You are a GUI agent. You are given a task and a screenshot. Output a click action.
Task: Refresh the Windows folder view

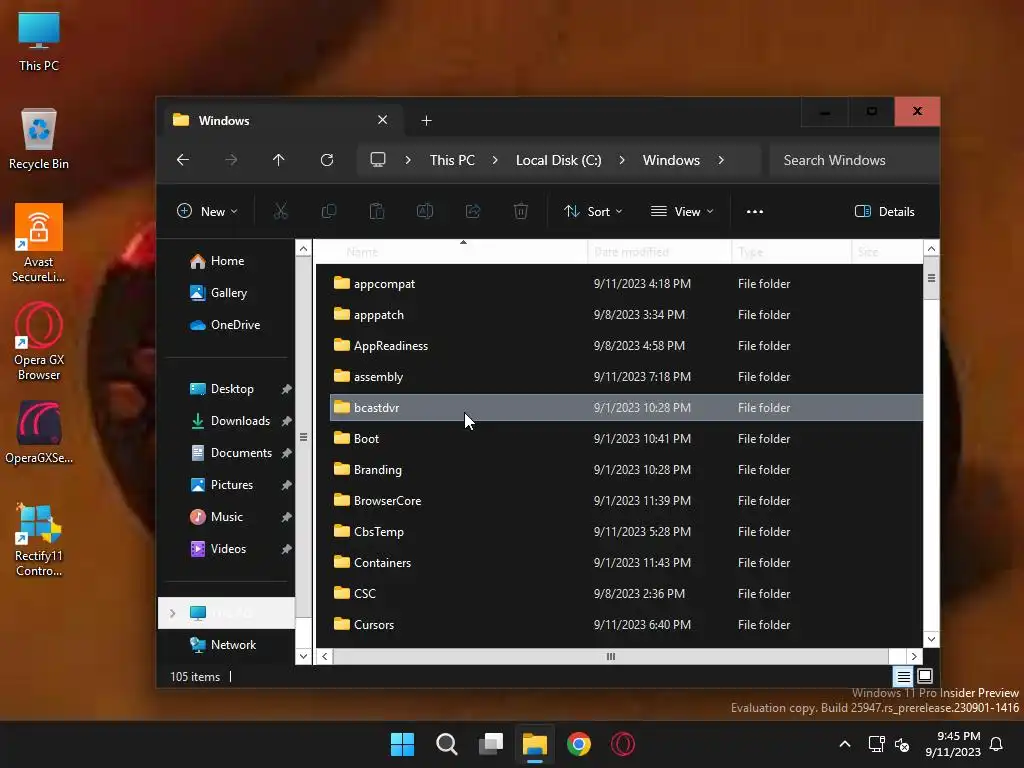pos(327,160)
